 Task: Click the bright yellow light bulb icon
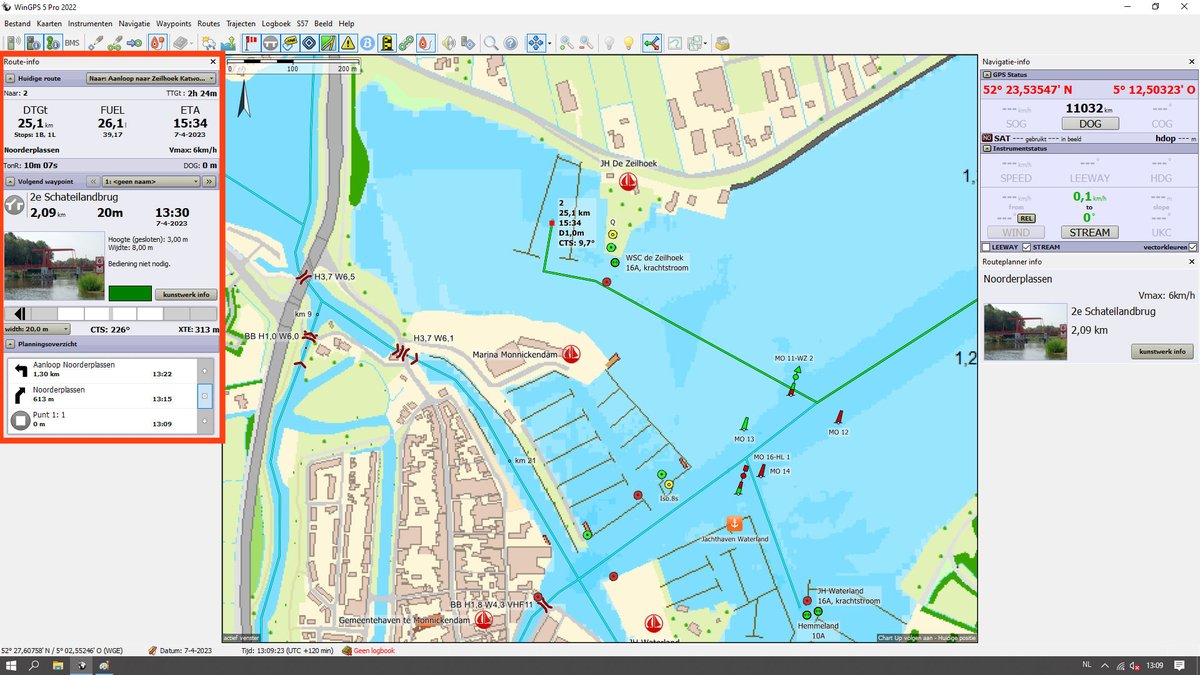click(628, 43)
